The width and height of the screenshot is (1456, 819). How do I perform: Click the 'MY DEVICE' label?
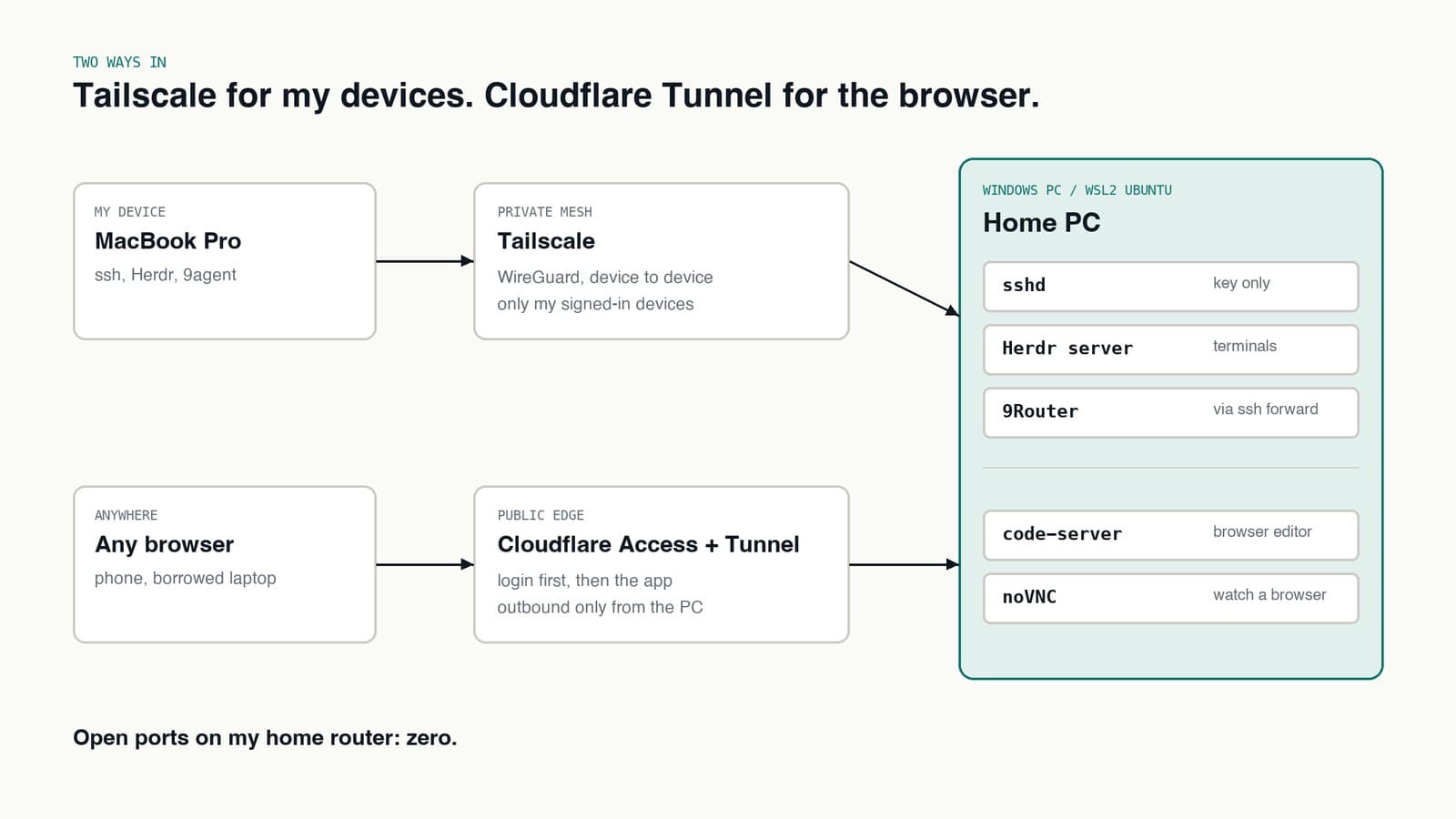130,212
